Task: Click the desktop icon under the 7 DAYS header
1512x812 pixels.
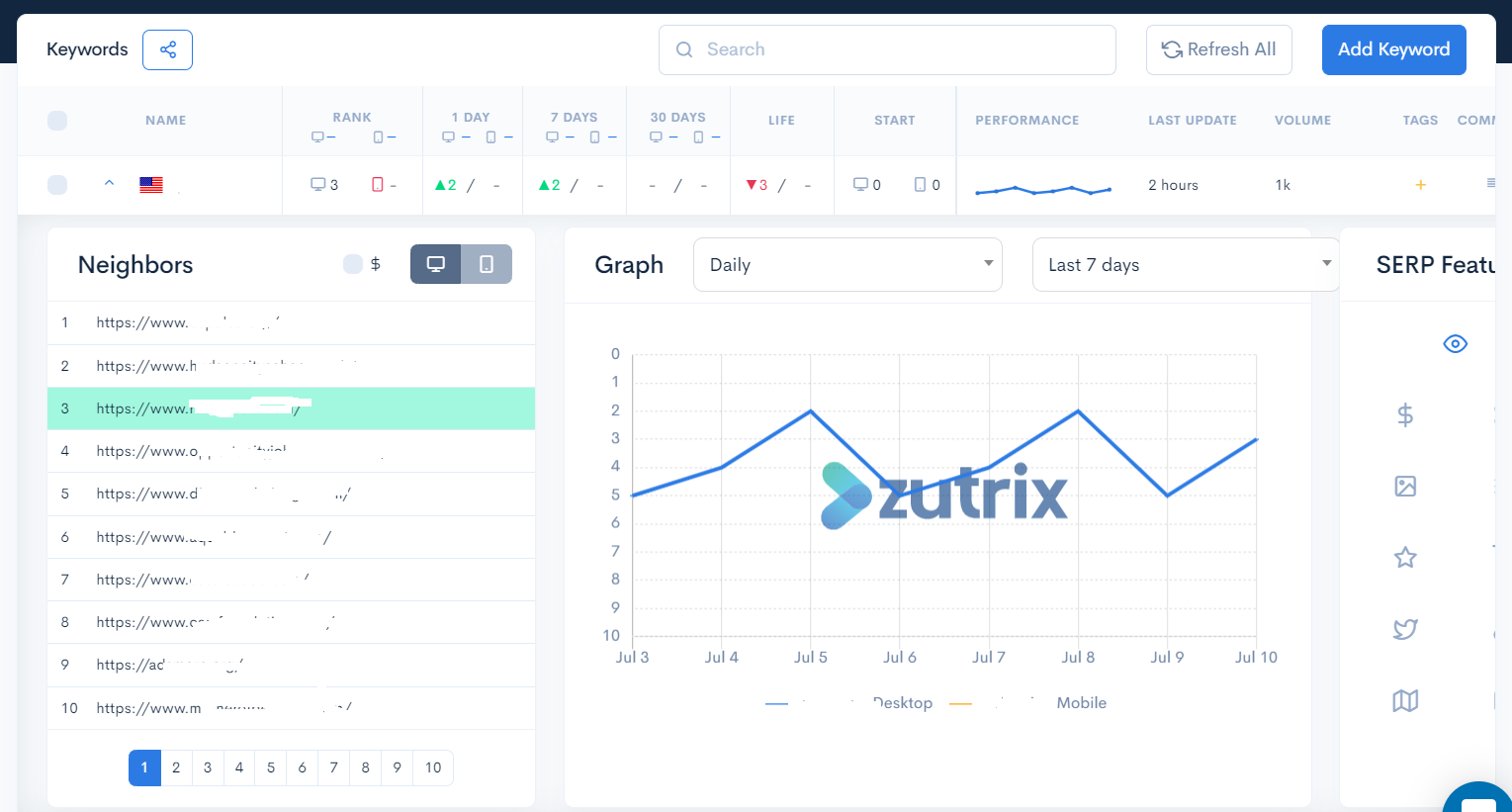Action: [x=552, y=136]
